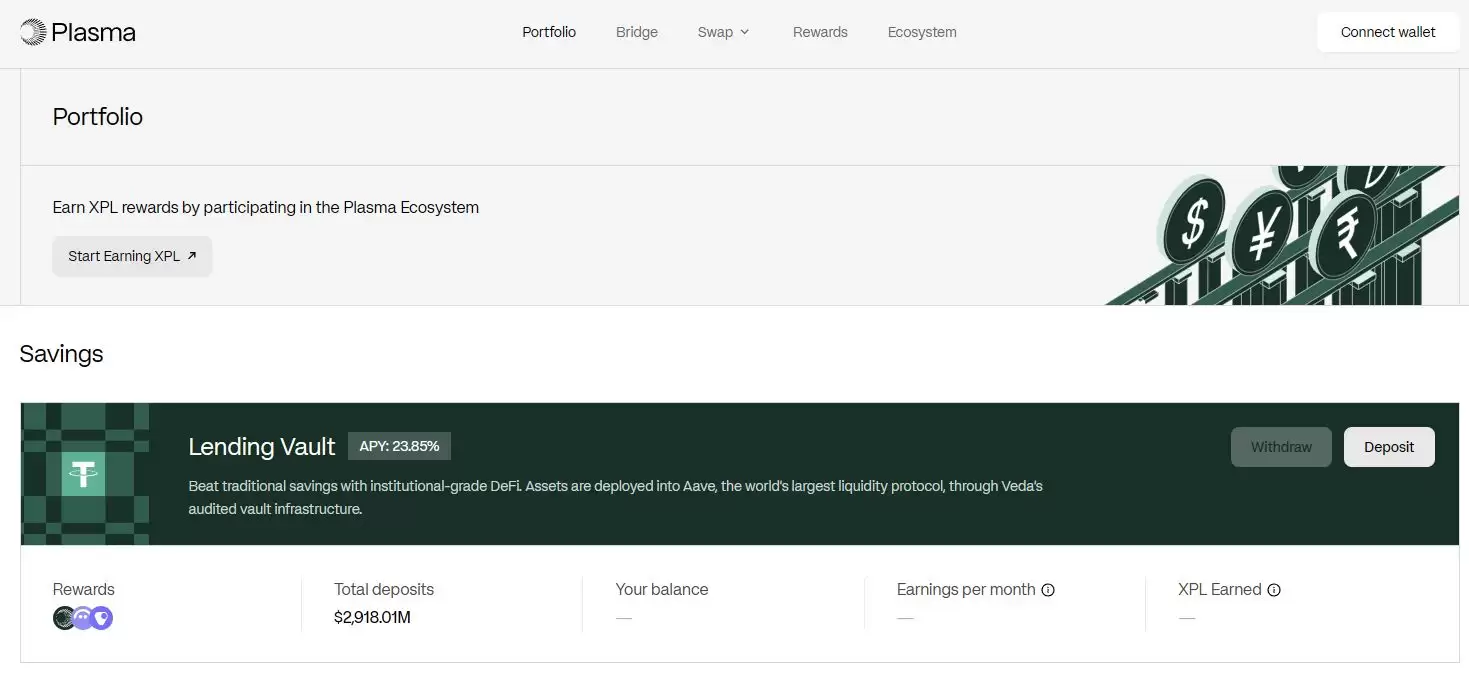
Task: Open the Portfolio tab
Action: [549, 32]
